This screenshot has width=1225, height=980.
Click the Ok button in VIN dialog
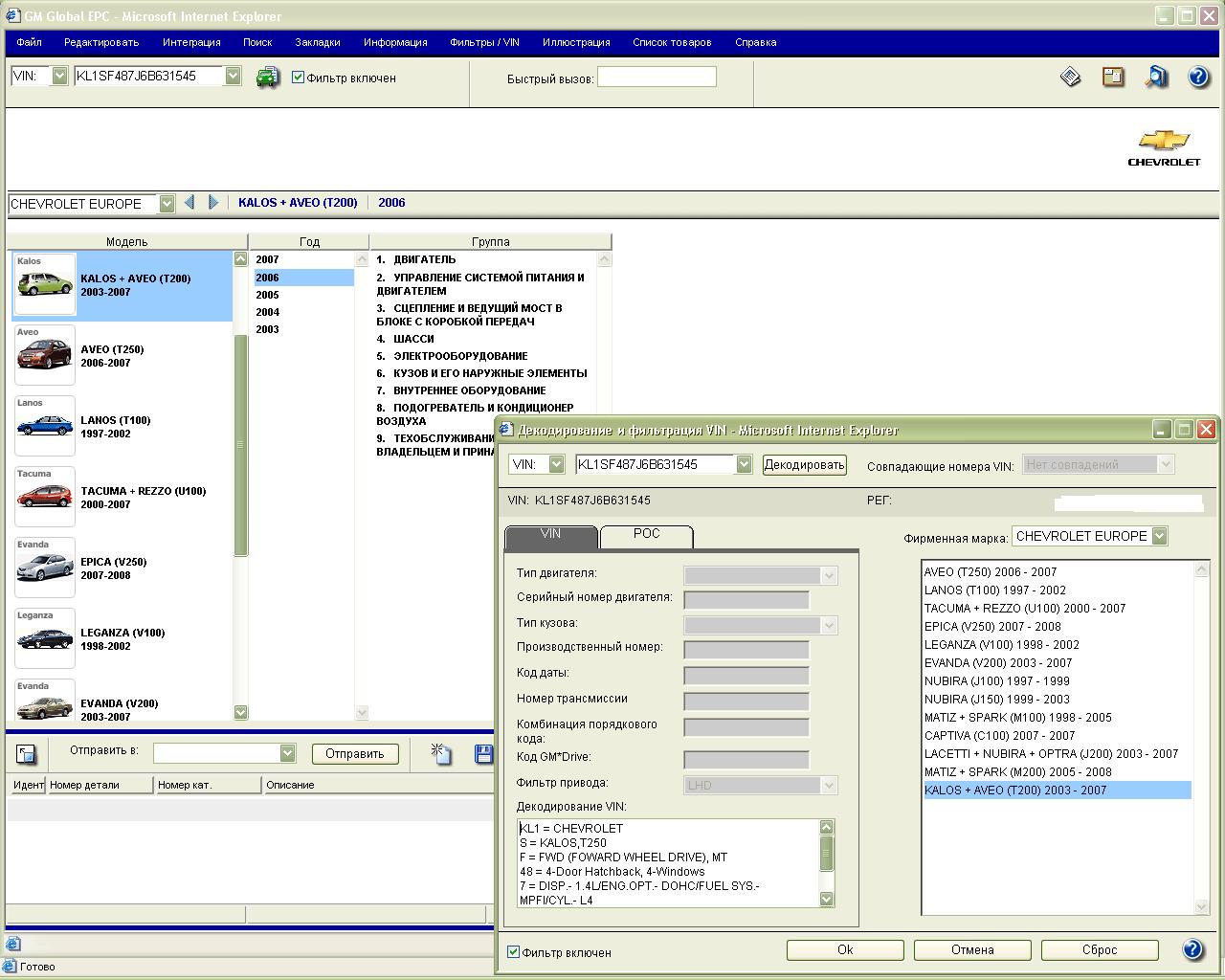845,950
